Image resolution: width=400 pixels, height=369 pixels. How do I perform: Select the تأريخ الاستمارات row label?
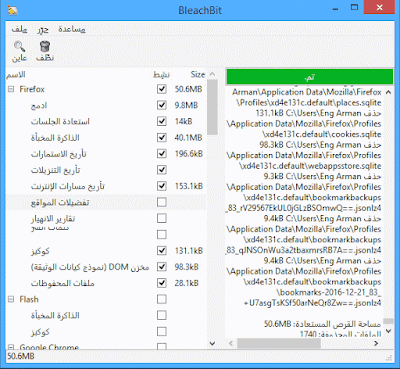tap(59, 154)
